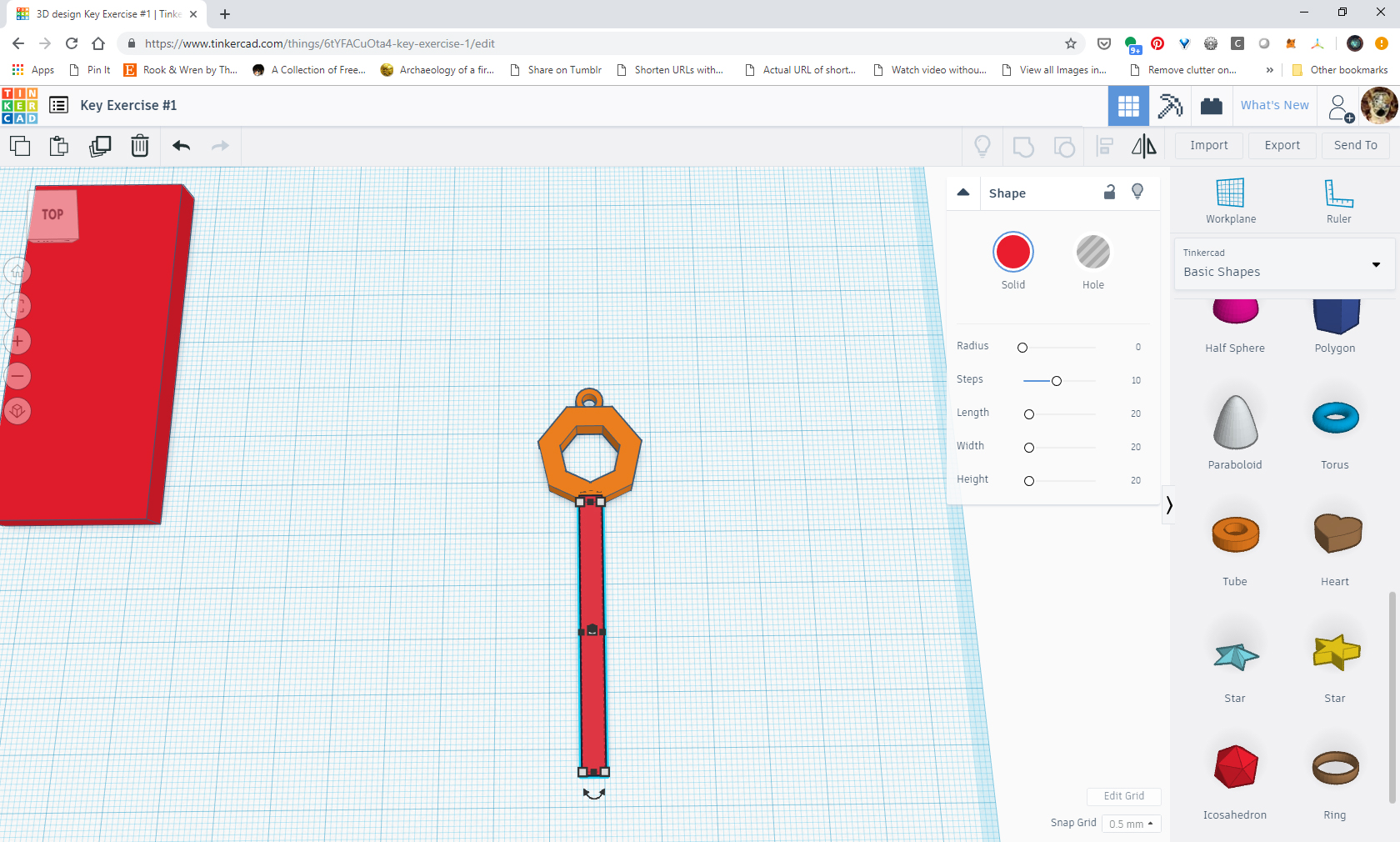Click the Fit all in view button
Image resolution: width=1400 pixels, height=842 pixels.
(x=17, y=306)
